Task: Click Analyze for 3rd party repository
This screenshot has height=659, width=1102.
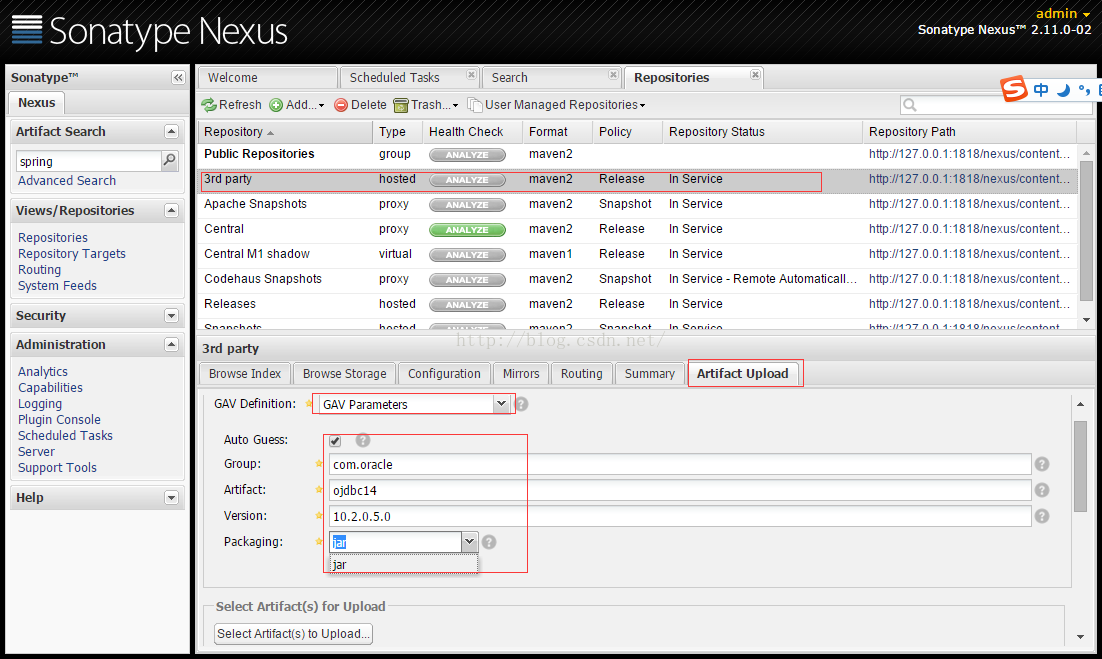Action: [467, 180]
